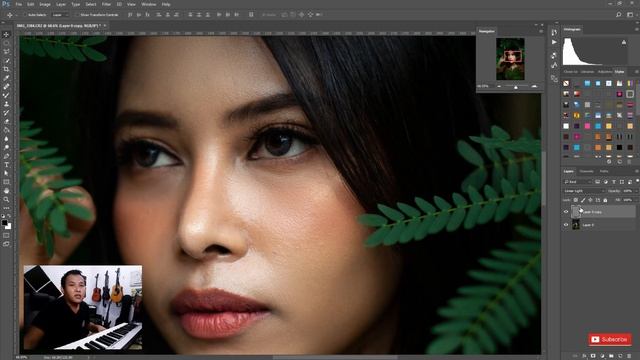Select the Clone Stamp tool

click(6, 104)
